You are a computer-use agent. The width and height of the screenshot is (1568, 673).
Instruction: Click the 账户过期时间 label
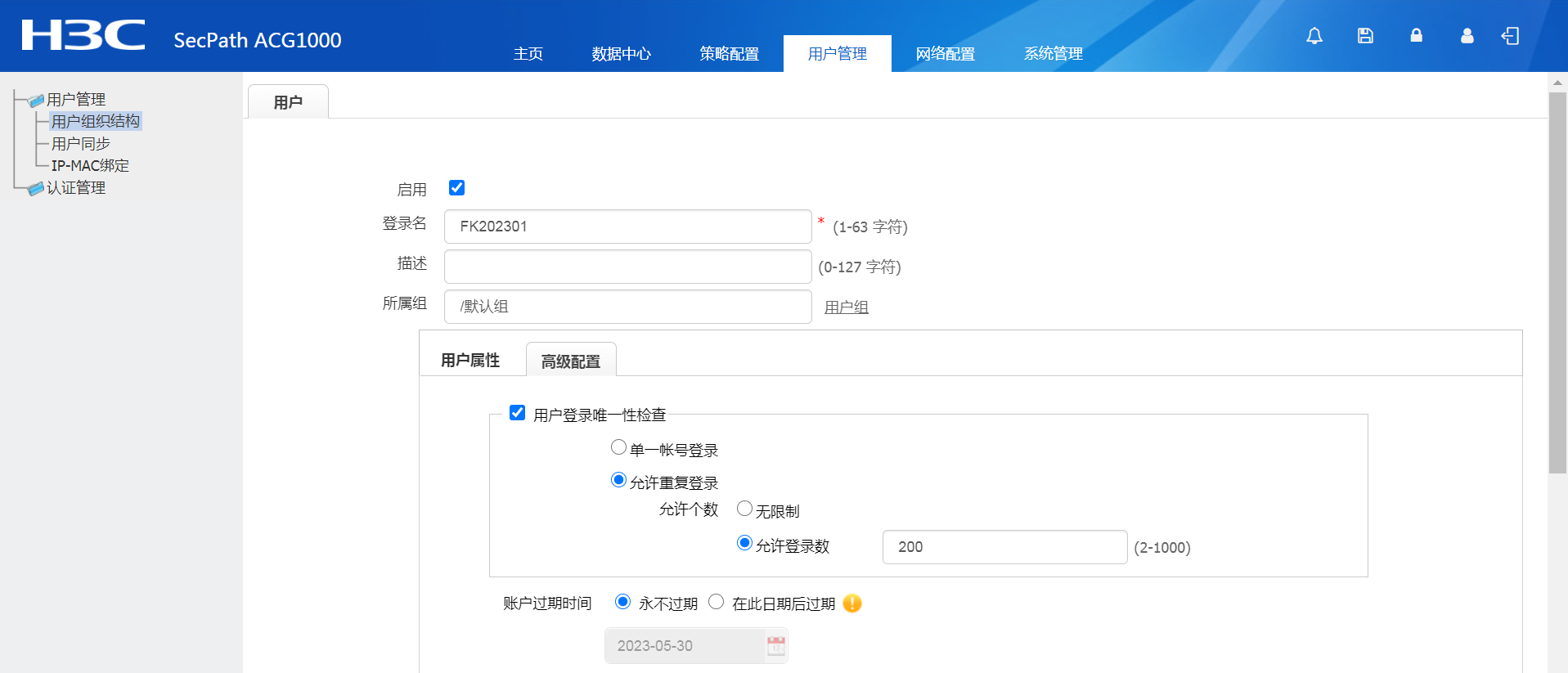coord(547,603)
